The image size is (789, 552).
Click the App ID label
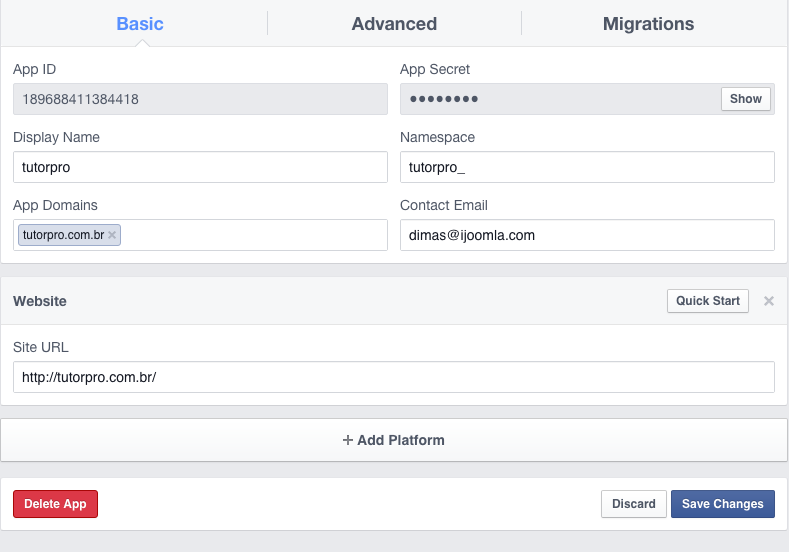(34, 69)
